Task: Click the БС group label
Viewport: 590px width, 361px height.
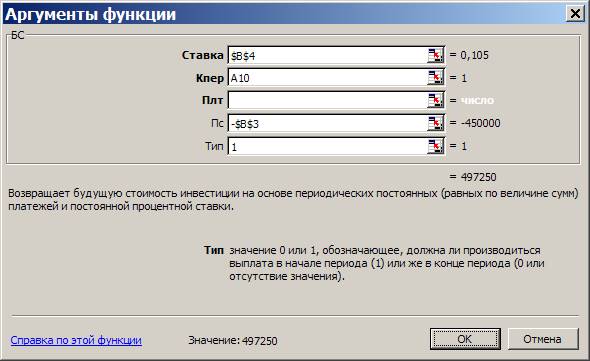Action: click(x=18, y=35)
